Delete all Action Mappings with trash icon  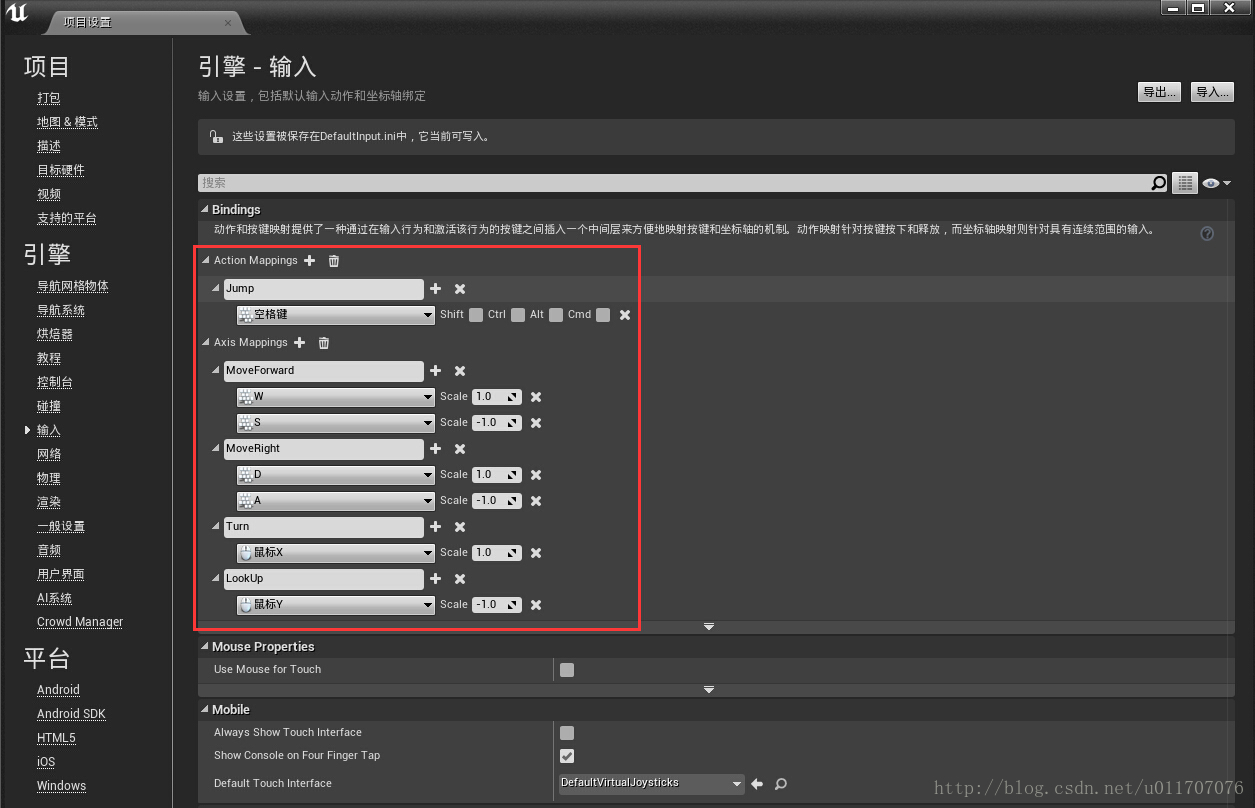(334, 261)
